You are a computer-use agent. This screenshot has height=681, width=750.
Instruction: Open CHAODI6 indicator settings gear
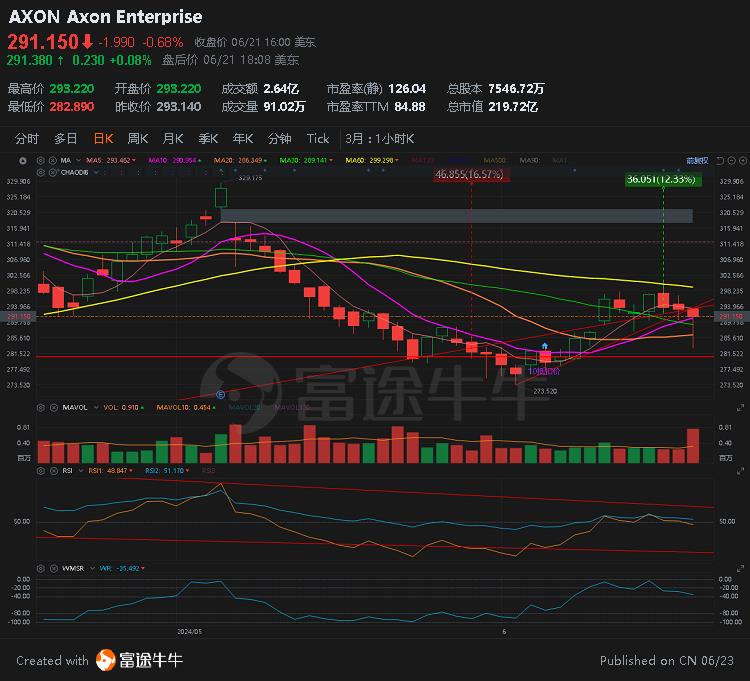pyautogui.click(x=41, y=172)
